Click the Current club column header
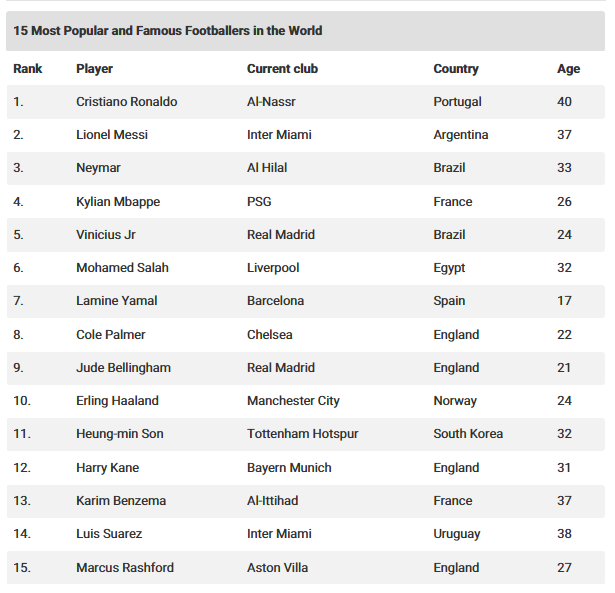This screenshot has width=615, height=593. point(282,69)
